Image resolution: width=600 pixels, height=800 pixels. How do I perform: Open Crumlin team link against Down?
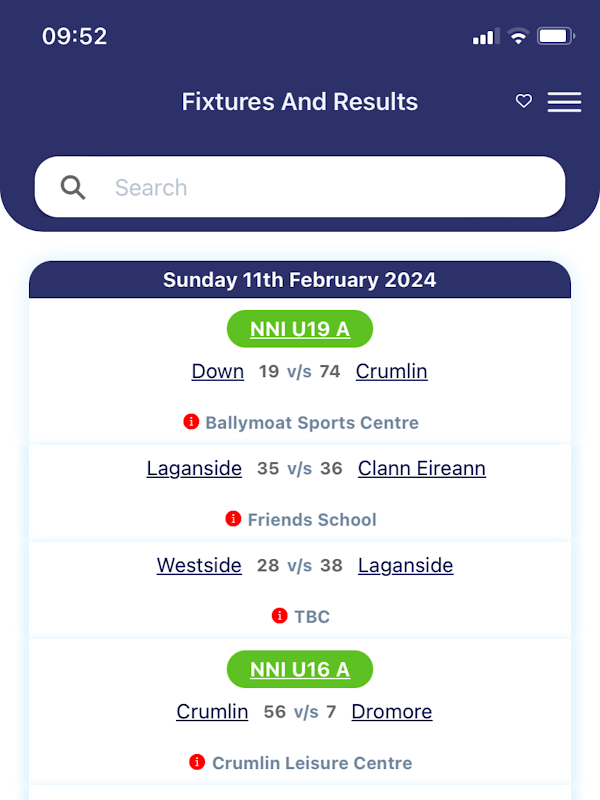pyautogui.click(x=391, y=371)
